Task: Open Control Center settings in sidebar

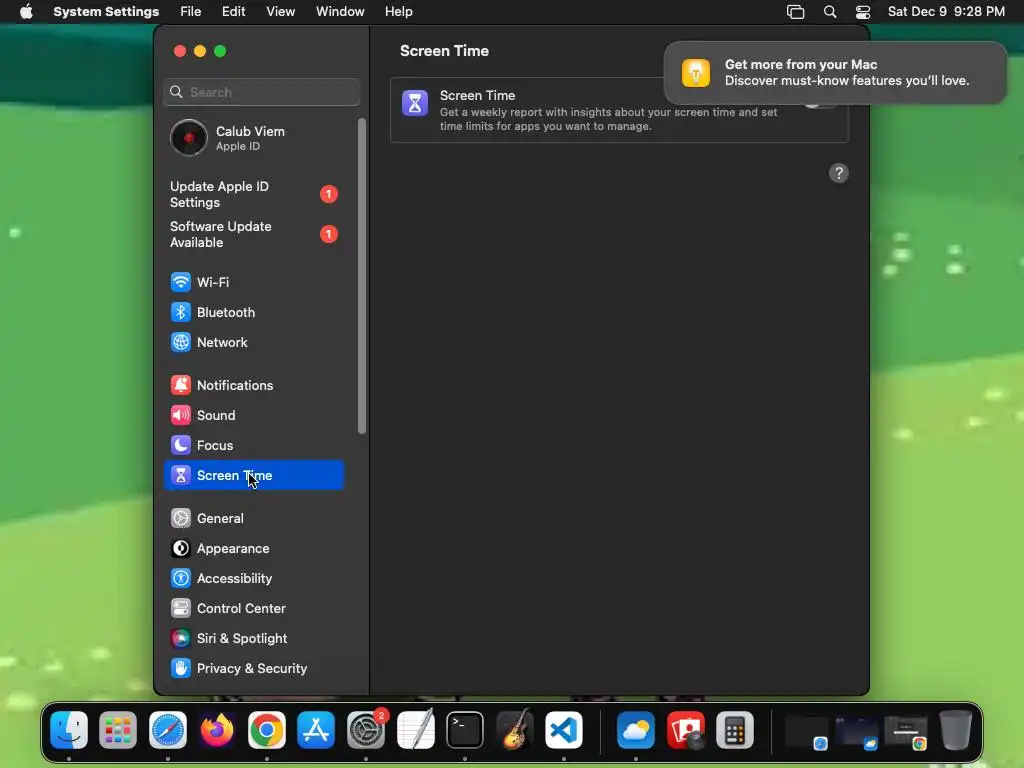Action: coord(253,609)
